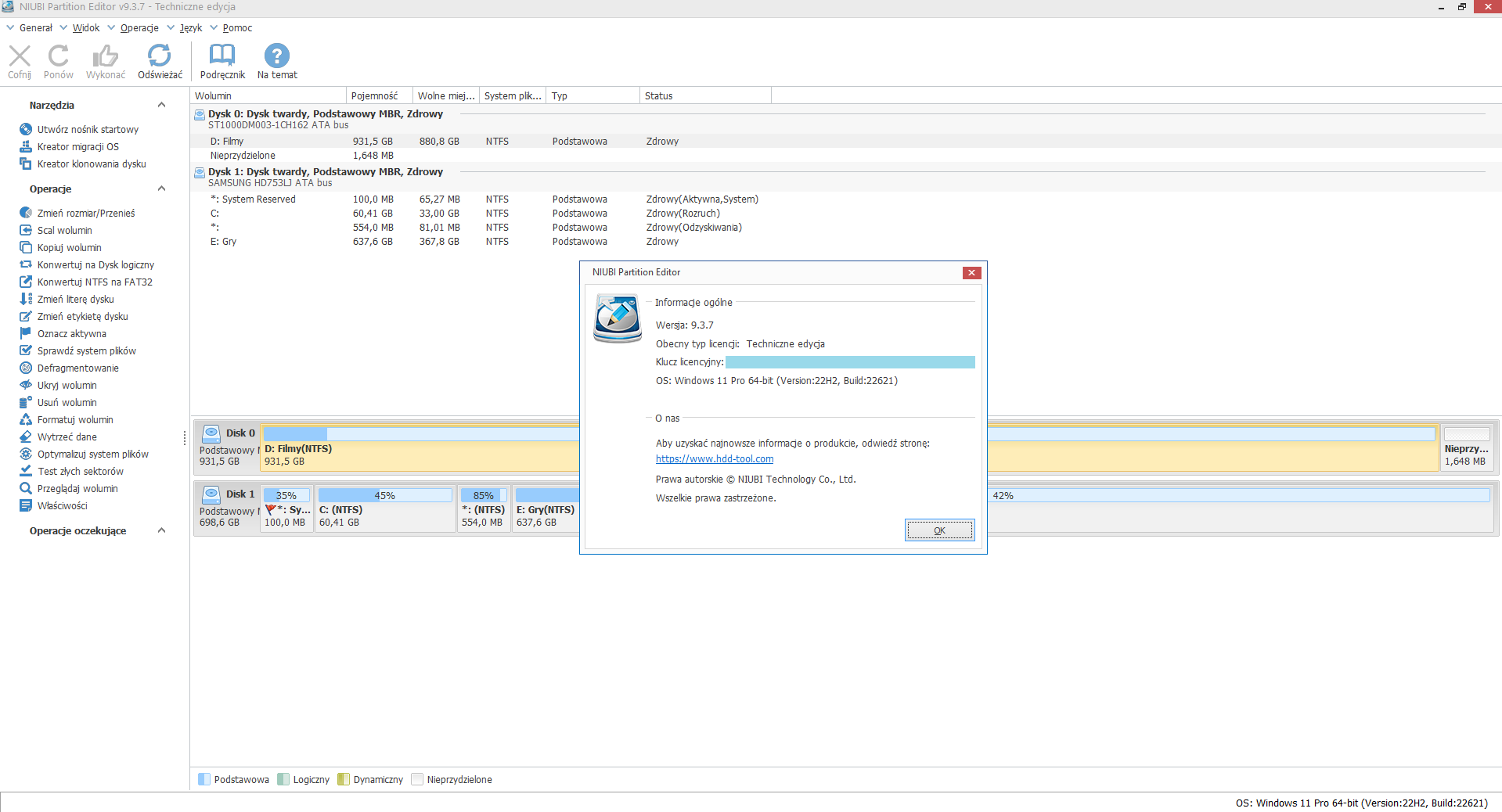1502x812 pixels.
Task: Click the Dynamiczny legend color swatch
Action: coord(344,779)
